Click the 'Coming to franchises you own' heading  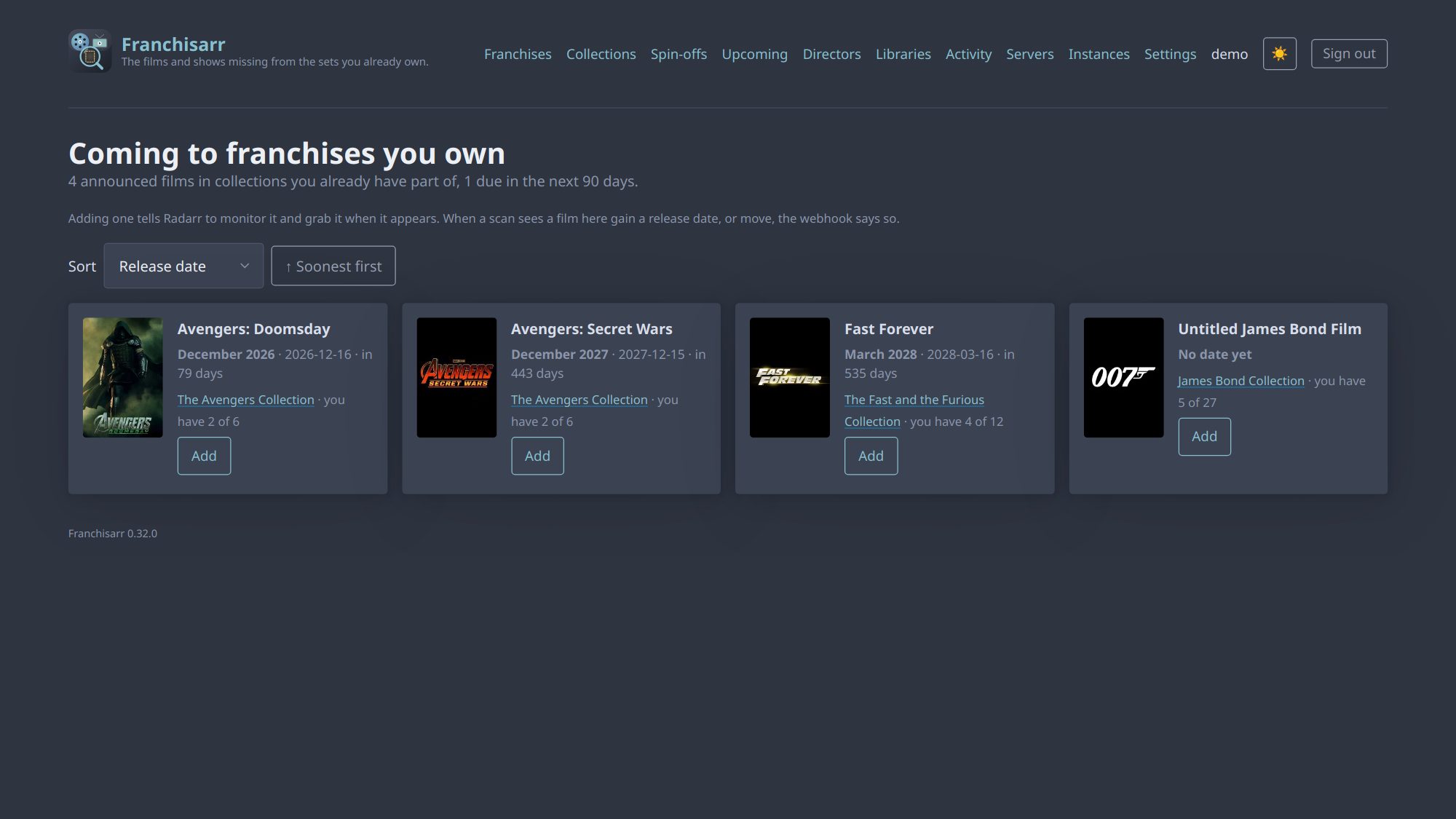(x=287, y=154)
